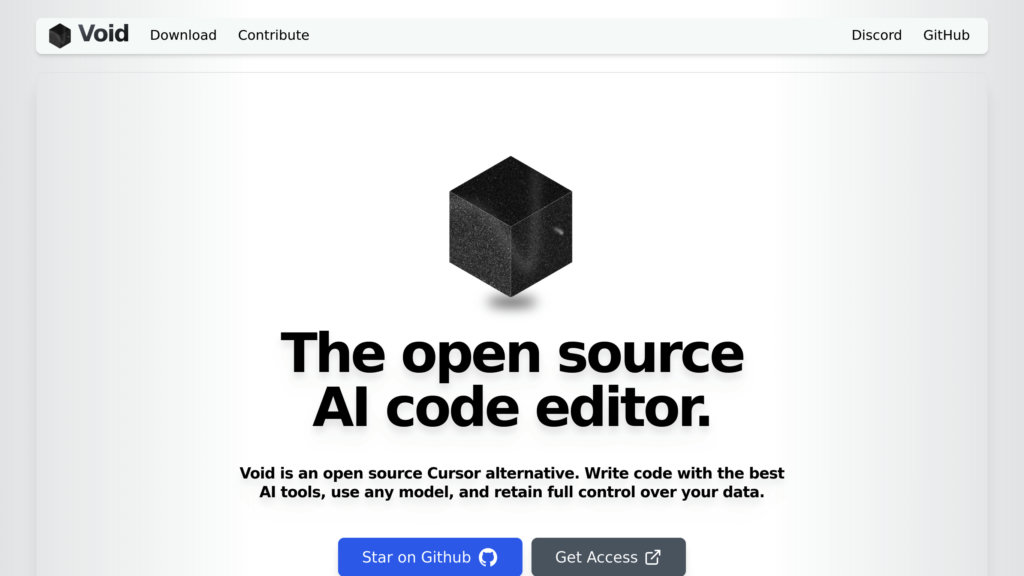The image size is (1024, 576).
Task: Click the word "Cursor" in the description
Action: tap(454, 473)
